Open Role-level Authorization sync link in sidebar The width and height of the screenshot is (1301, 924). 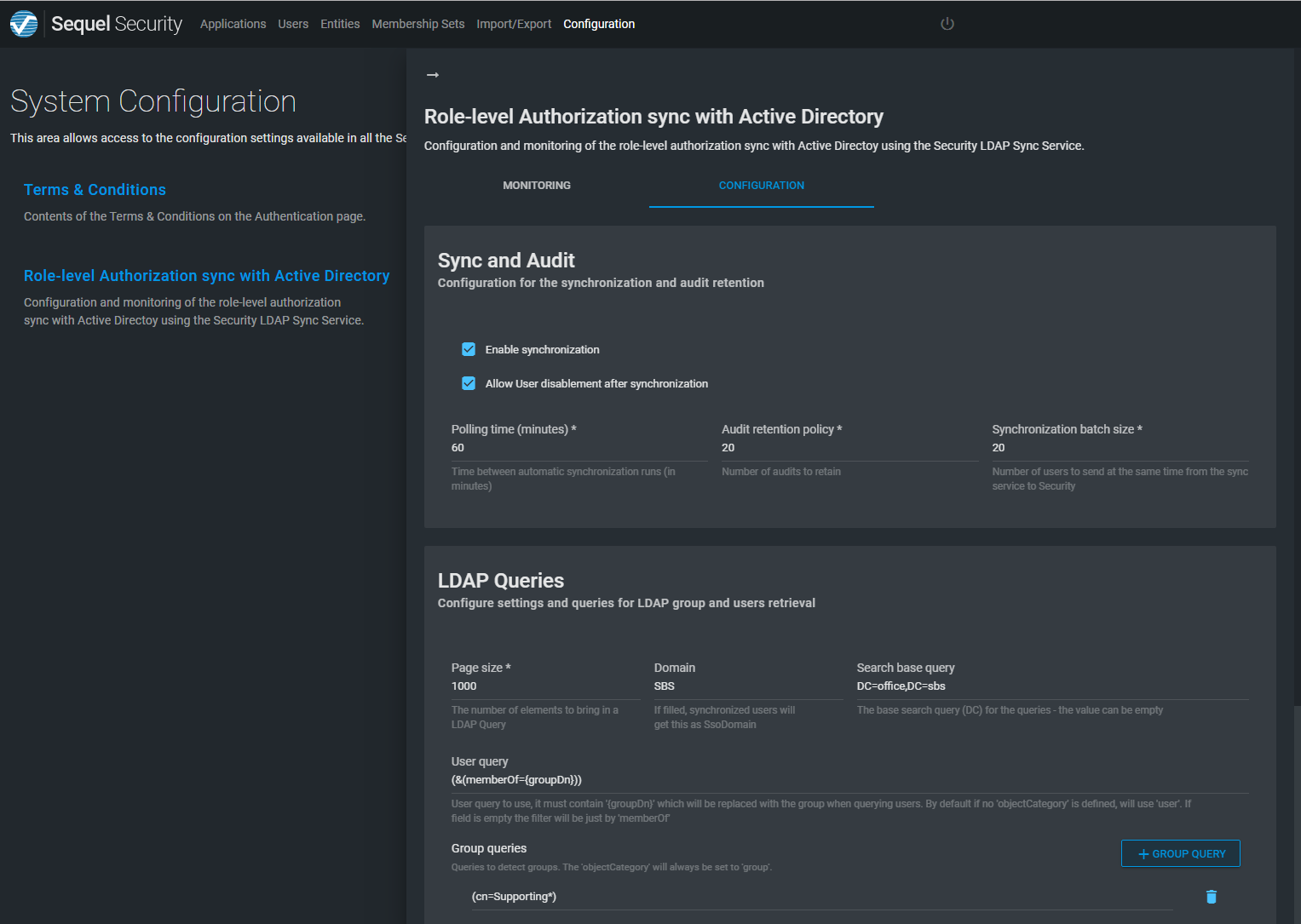(206, 276)
